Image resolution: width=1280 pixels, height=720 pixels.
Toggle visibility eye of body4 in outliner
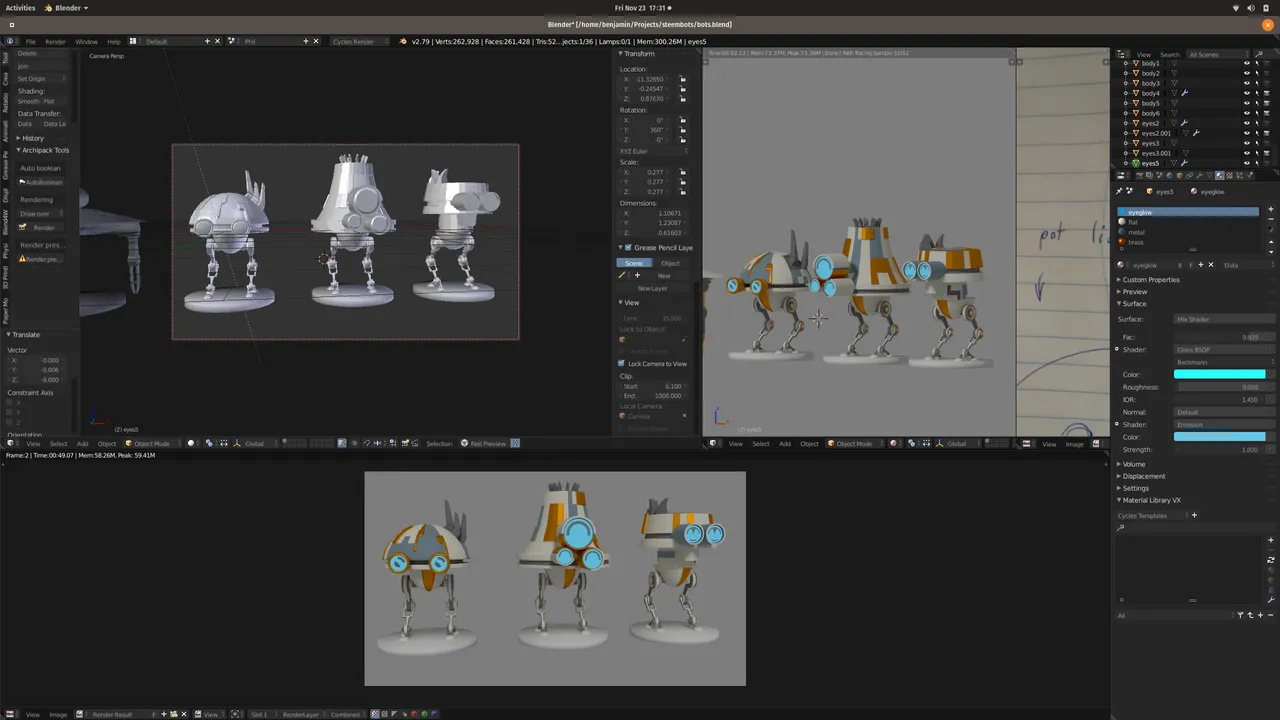pyautogui.click(x=1247, y=93)
